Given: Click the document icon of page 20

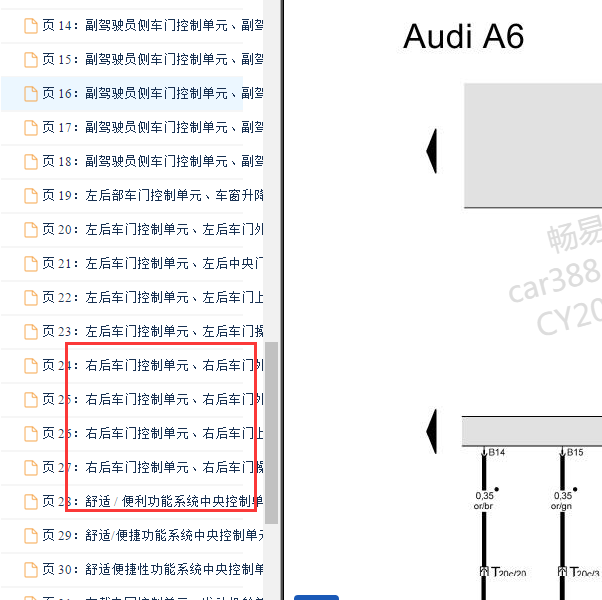Looking at the screenshot, I should (x=31, y=230).
